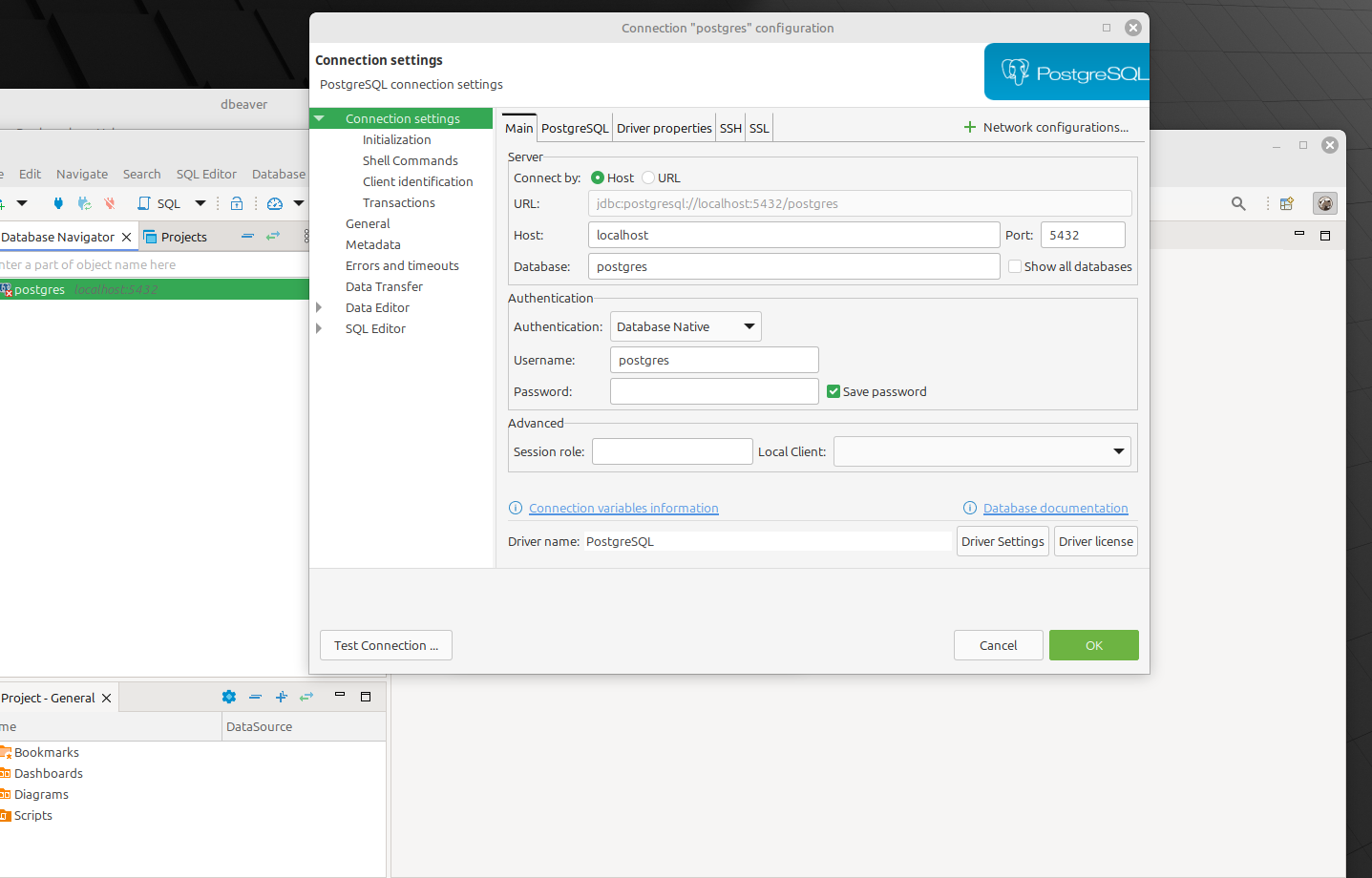Collapse all in Project - General panel

(255, 697)
